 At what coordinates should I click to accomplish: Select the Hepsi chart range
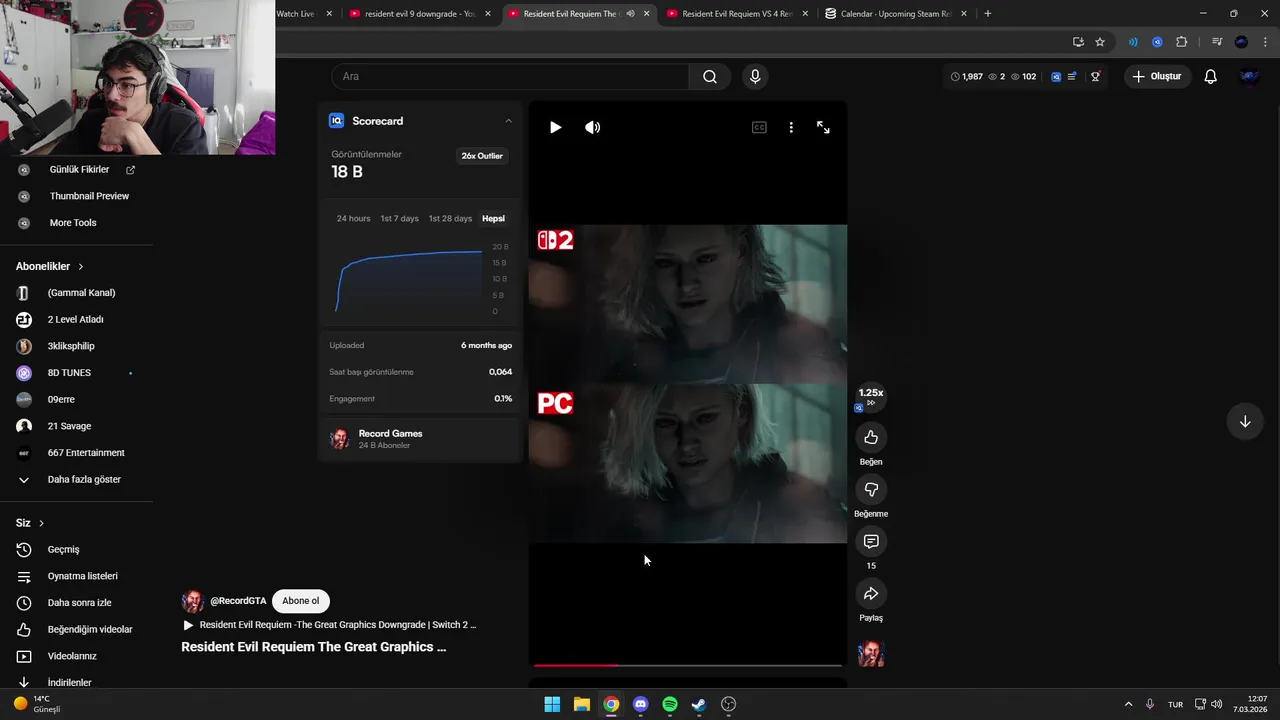pos(493,218)
